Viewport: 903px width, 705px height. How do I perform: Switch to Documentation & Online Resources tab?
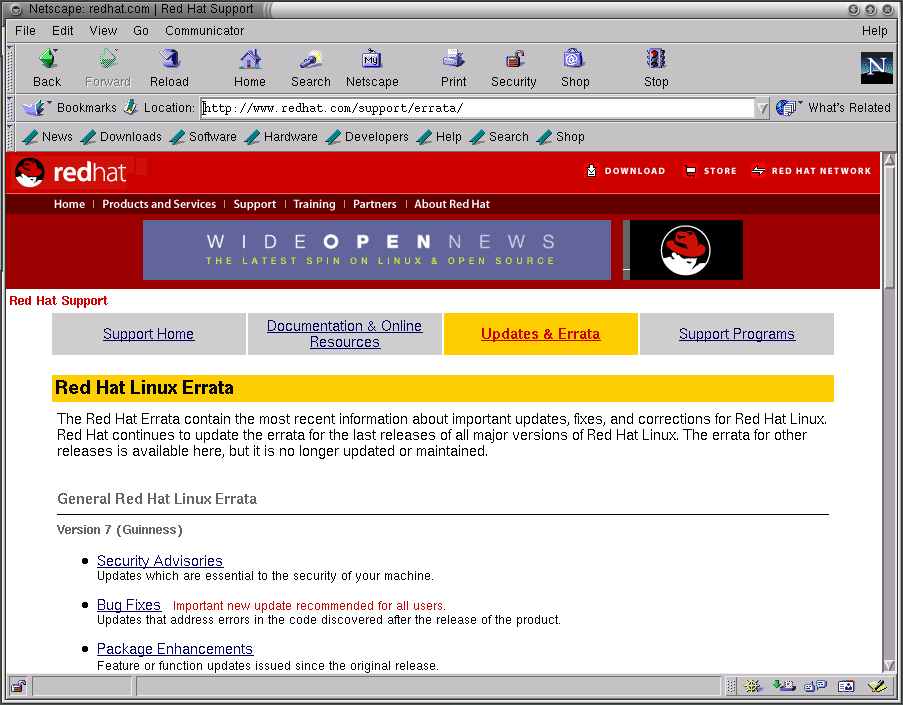tap(344, 334)
